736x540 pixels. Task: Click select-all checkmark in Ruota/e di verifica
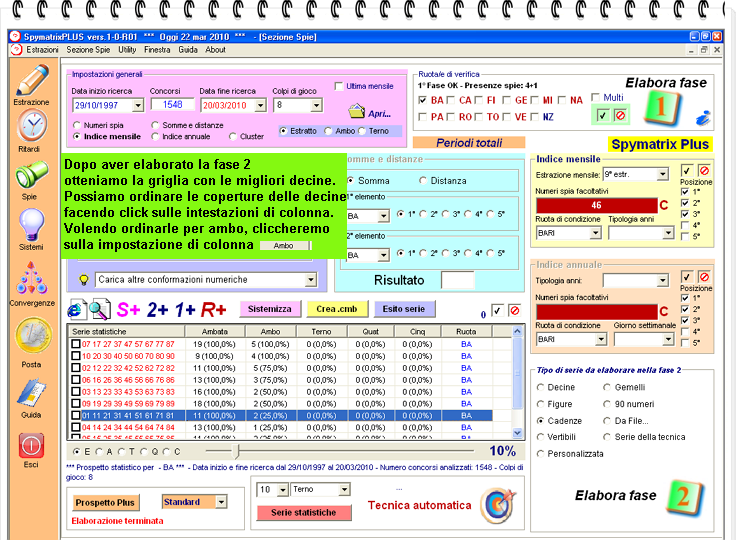pyautogui.click(x=602, y=115)
